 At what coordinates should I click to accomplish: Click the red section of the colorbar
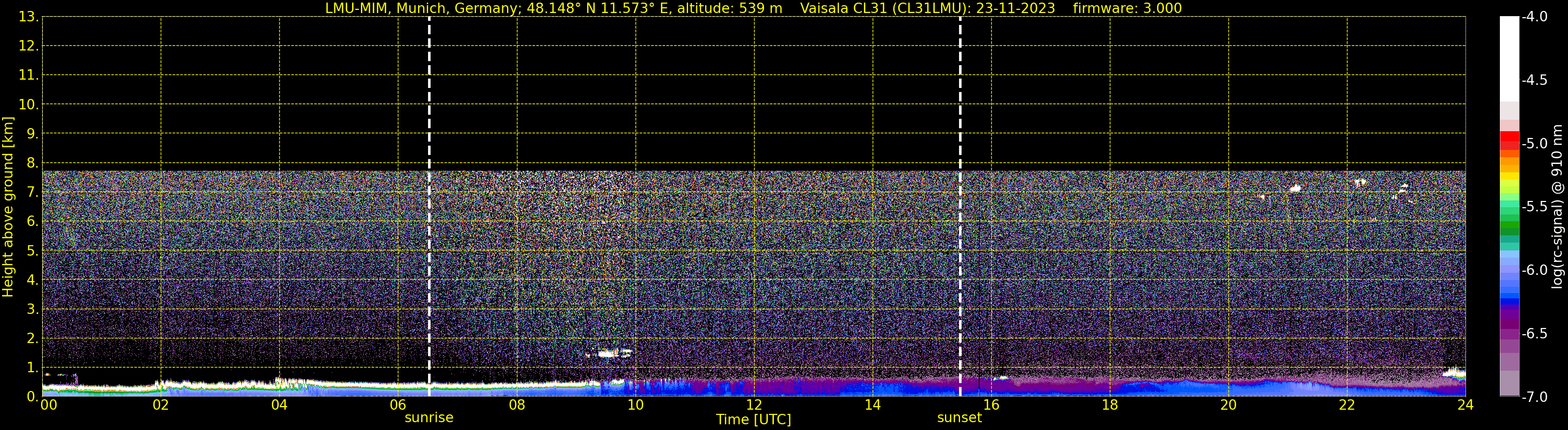1510,141
